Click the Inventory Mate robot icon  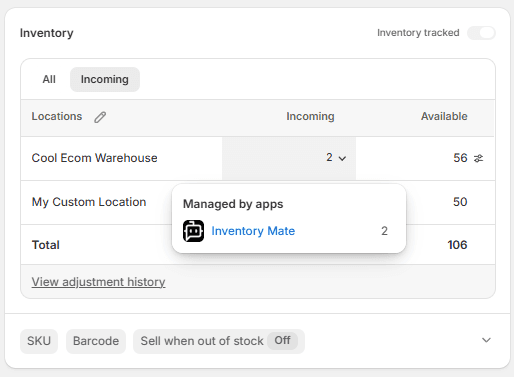click(193, 231)
